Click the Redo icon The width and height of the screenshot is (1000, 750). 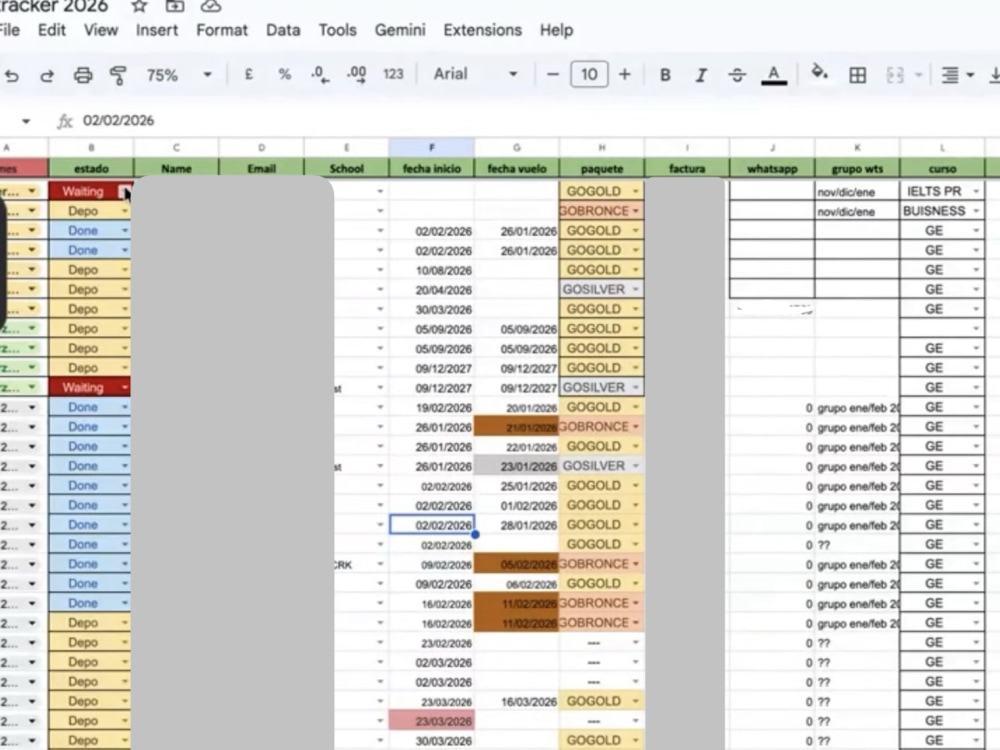tap(47, 75)
